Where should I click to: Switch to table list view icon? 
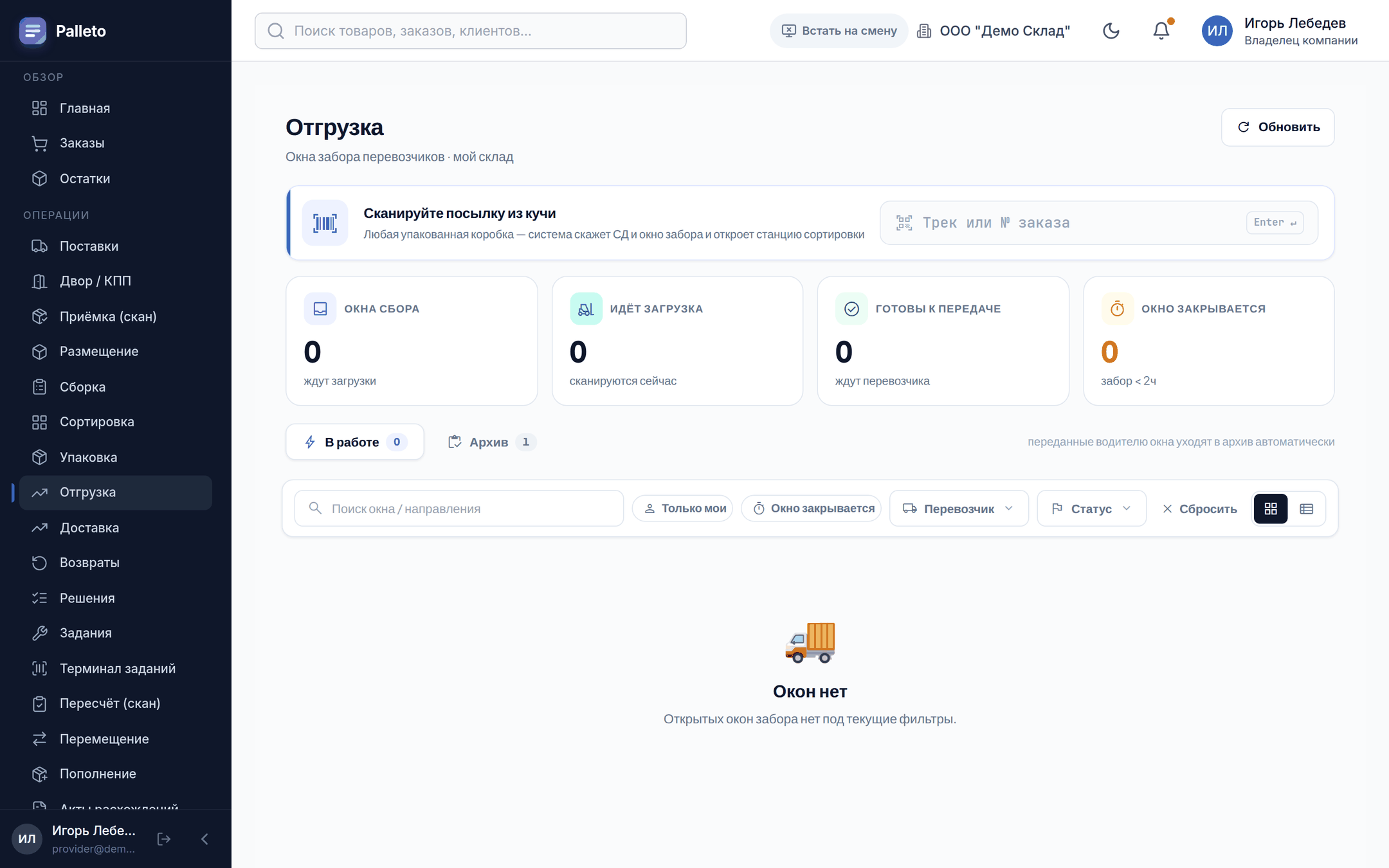point(1306,509)
